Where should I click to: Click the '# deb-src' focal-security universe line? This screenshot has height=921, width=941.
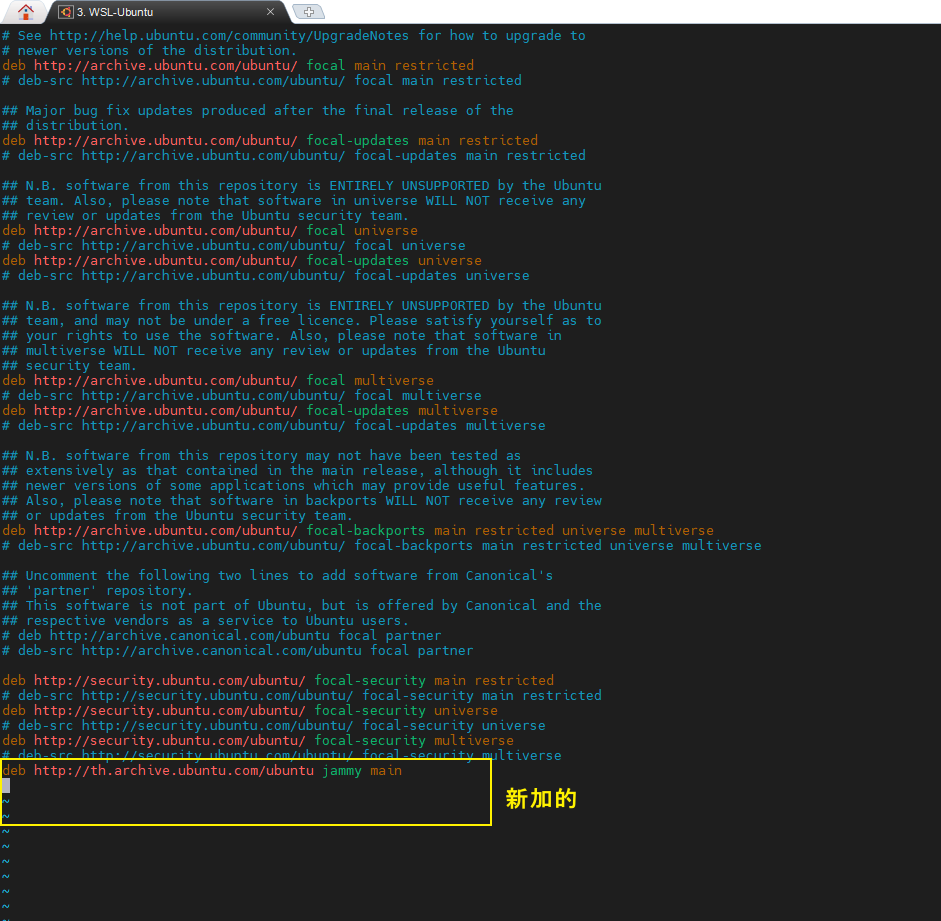[274, 725]
